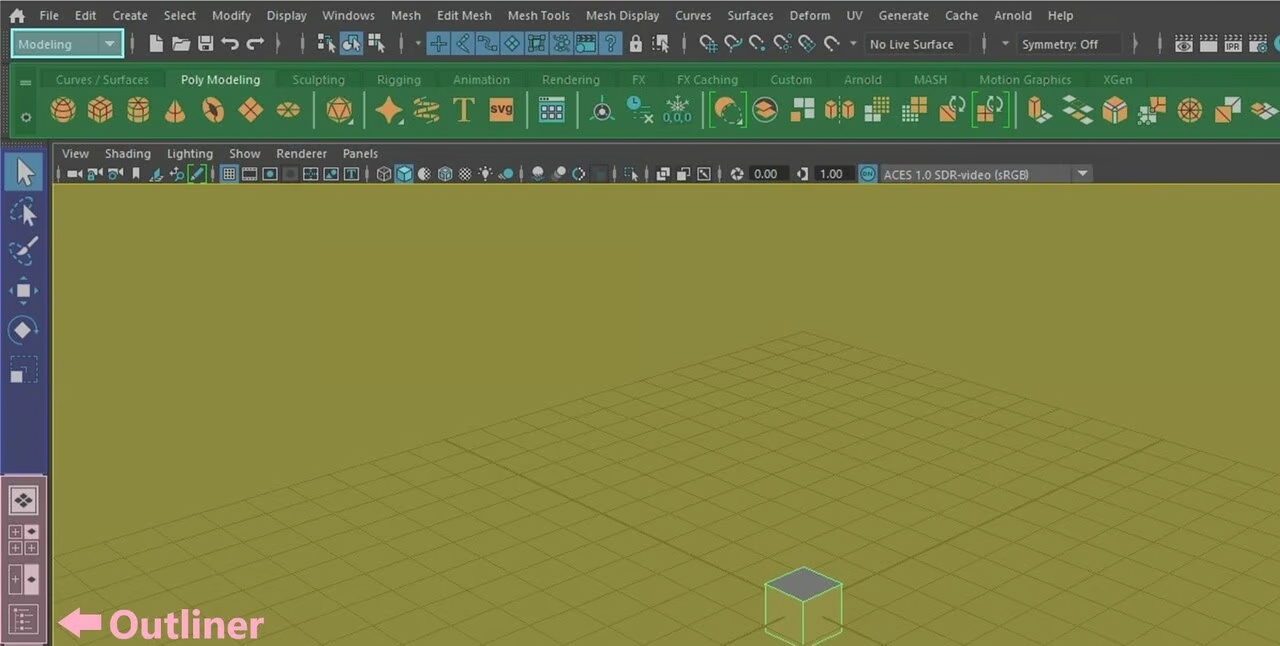Viewport: 1280px width, 646px height.
Task: Open the Modeling menu set dropdown
Action: tap(109, 44)
